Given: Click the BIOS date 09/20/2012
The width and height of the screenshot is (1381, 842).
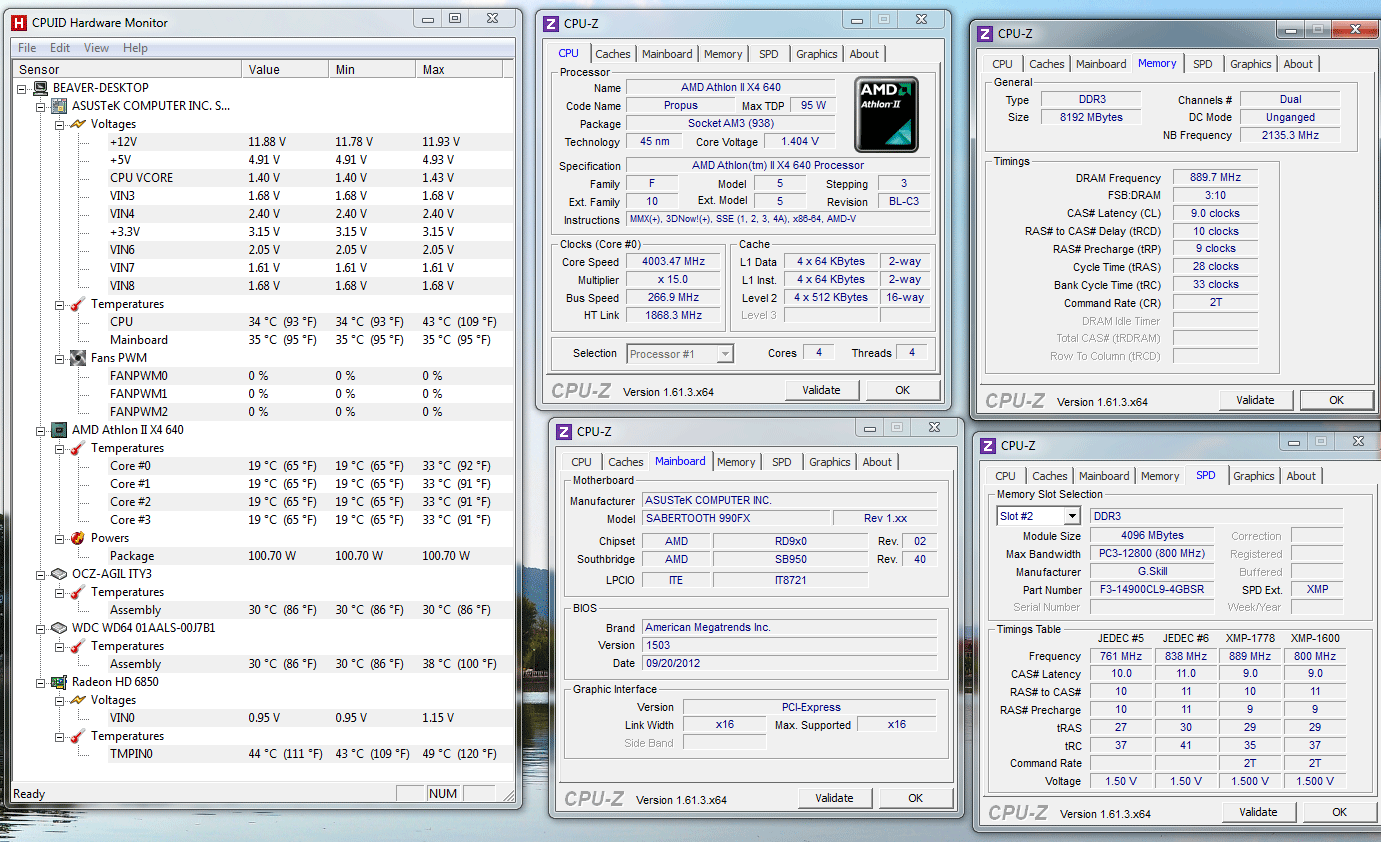Looking at the screenshot, I should pyautogui.click(x=790, y=663).
